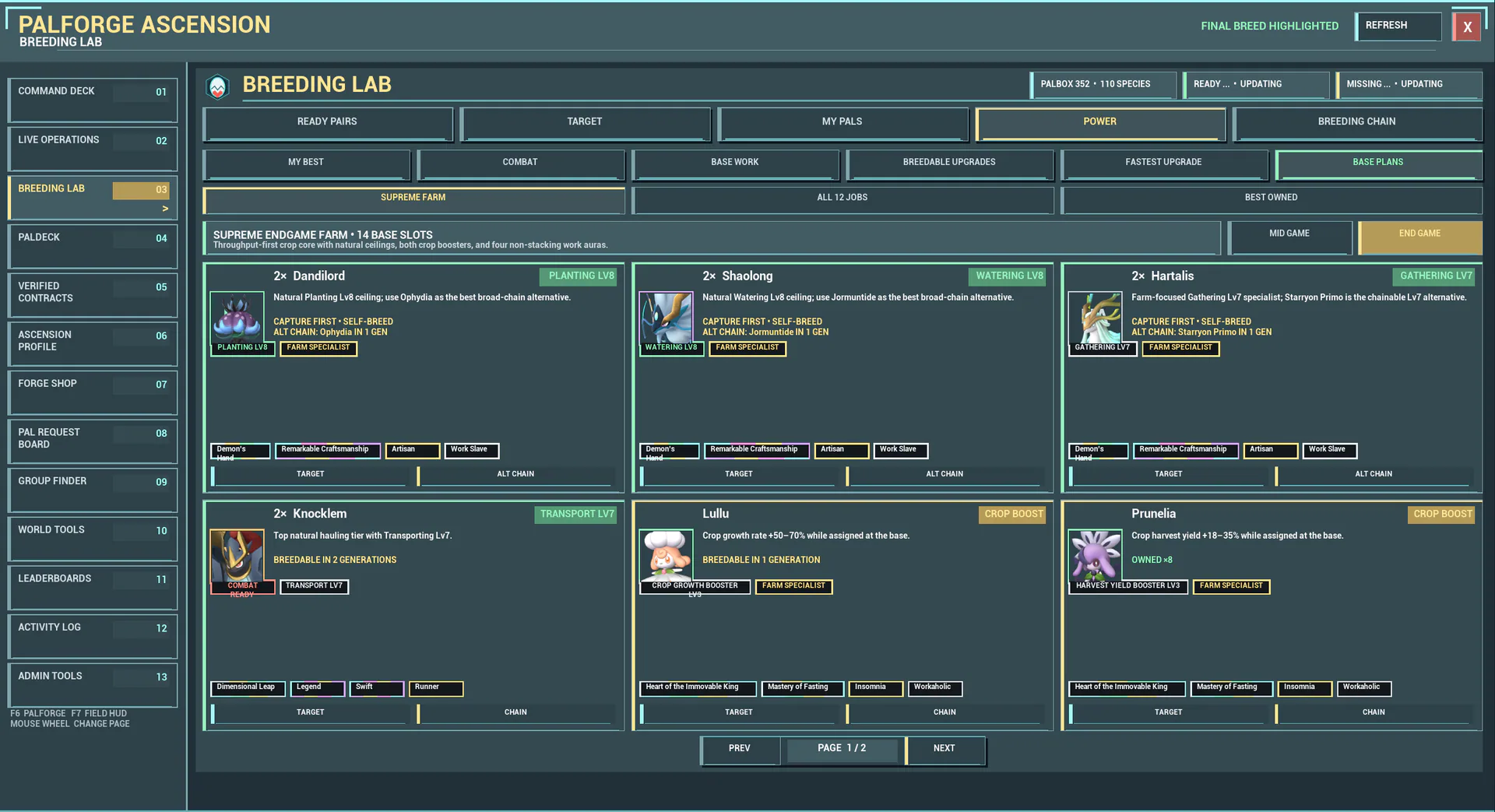Viewport: 1495px width, 812px height.
Task: Select the Hartalis pal portrait
Action: (x=1095, y=318)
